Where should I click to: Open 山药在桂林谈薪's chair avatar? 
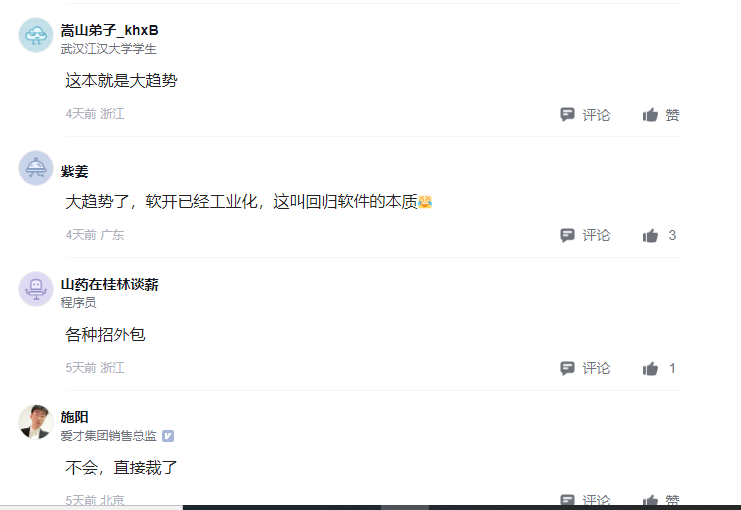tap(36, 289)
